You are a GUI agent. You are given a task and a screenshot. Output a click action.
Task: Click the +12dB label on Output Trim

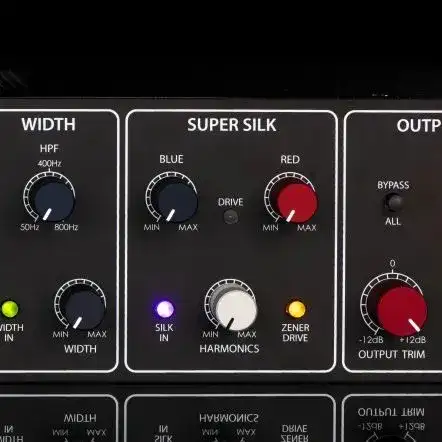pos(412,340)
